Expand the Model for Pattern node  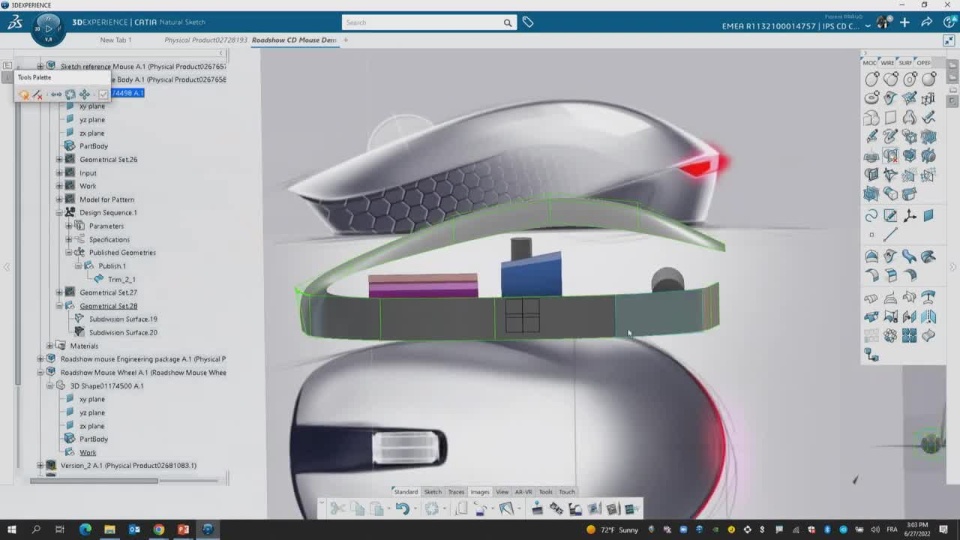(59, 199)
